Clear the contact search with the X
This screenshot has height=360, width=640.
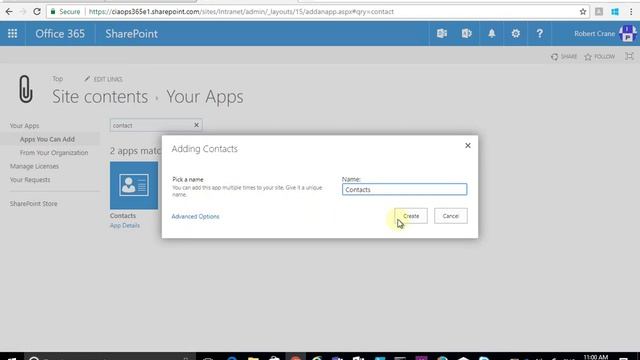[x=196, y=125]
